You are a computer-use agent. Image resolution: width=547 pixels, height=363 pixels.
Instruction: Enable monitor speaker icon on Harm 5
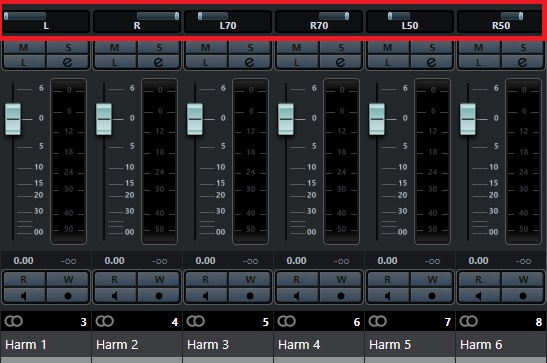pos(388,296)
